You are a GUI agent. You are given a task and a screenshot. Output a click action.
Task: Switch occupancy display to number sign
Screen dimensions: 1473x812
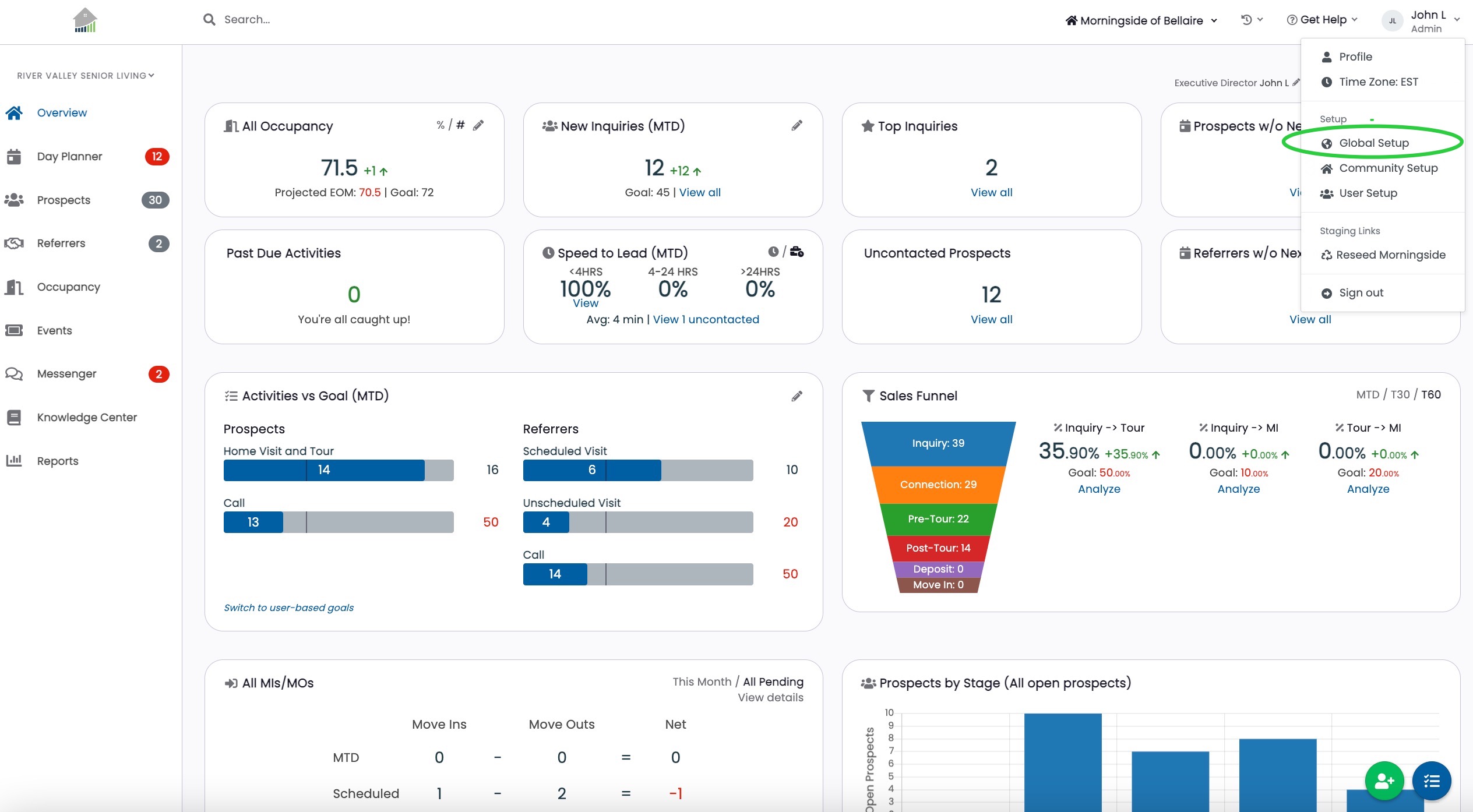[460, 125]
